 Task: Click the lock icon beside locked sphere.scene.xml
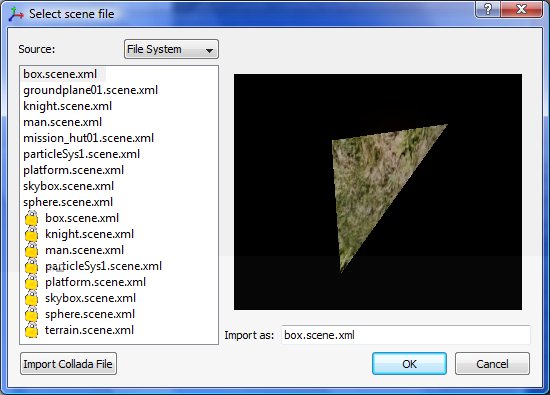point(32,314)
